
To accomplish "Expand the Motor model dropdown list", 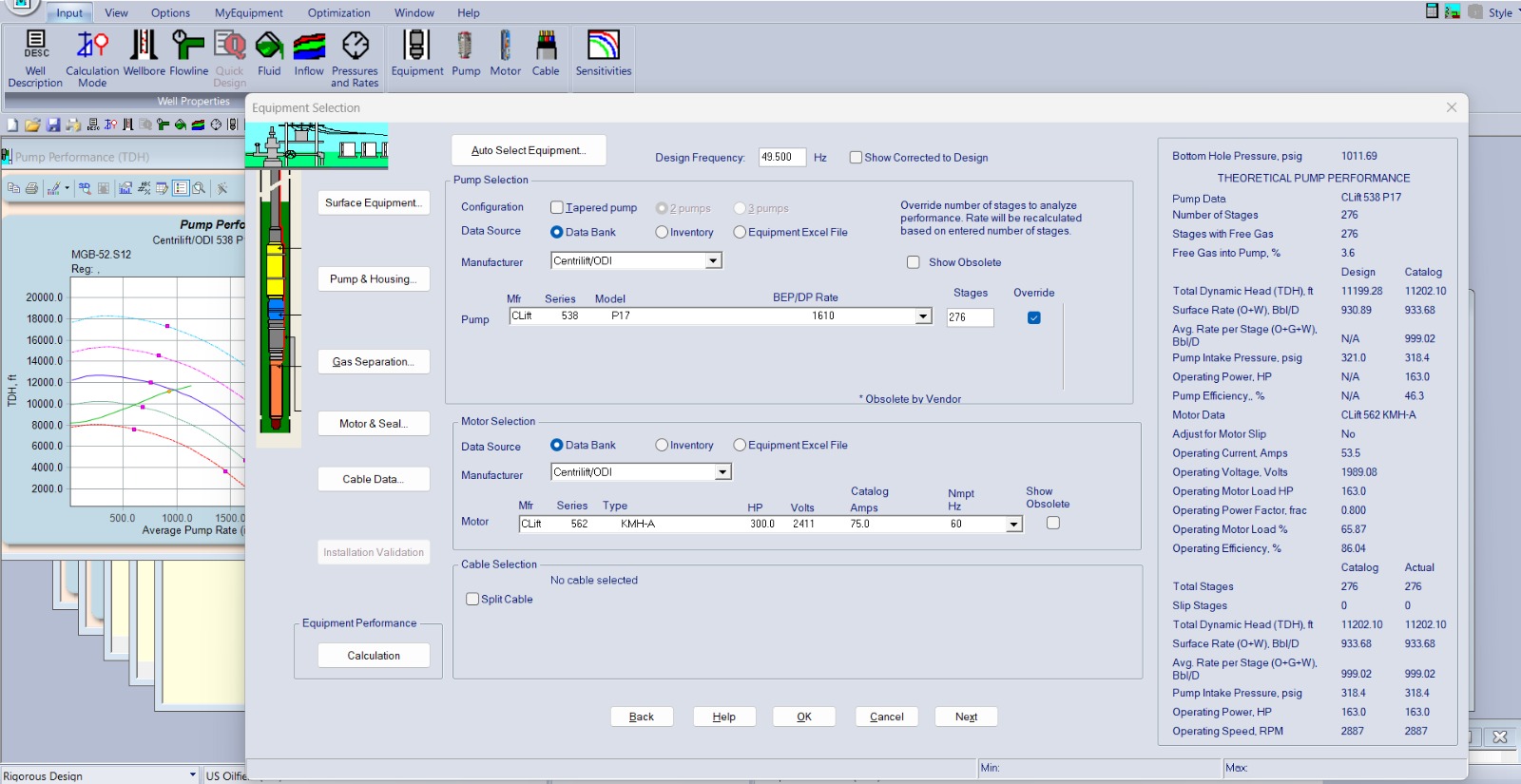I will [x=1013, y=525].
